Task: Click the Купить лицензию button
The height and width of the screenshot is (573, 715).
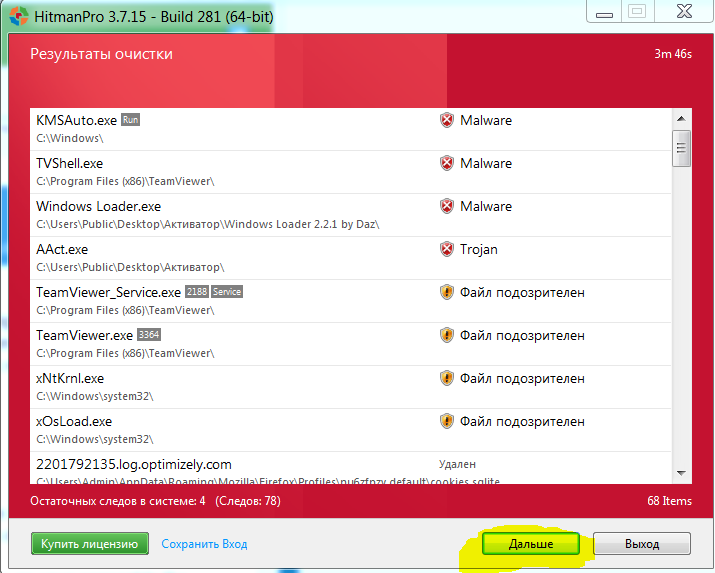Action: [x=90, y=543]
